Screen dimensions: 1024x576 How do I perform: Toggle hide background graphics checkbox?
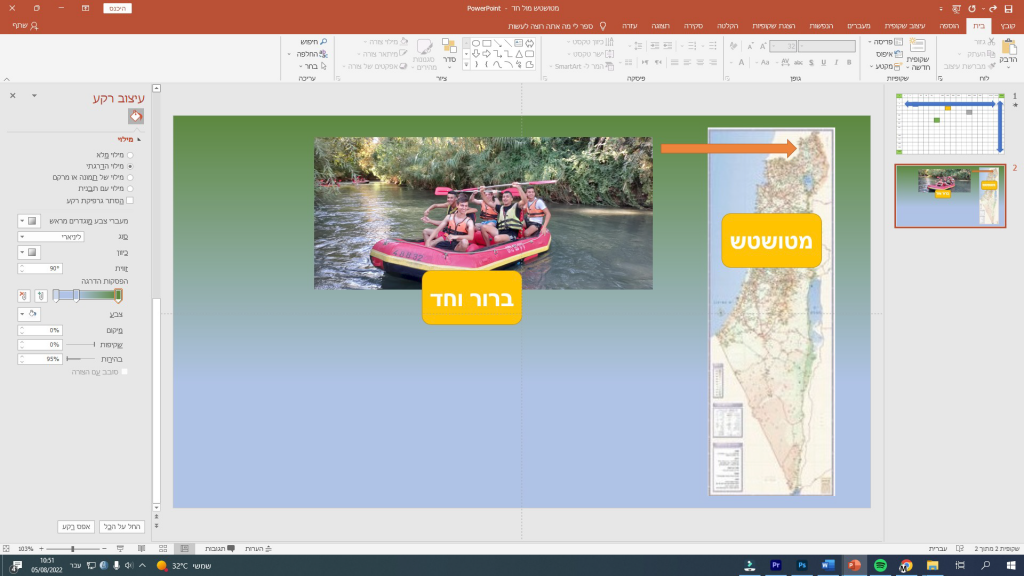click(129, 200)
